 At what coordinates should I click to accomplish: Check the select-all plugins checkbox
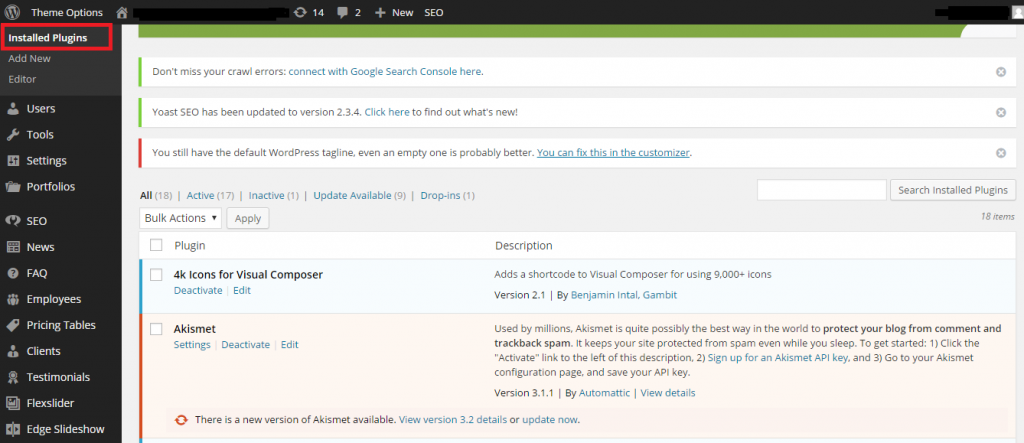coord(156,245)
